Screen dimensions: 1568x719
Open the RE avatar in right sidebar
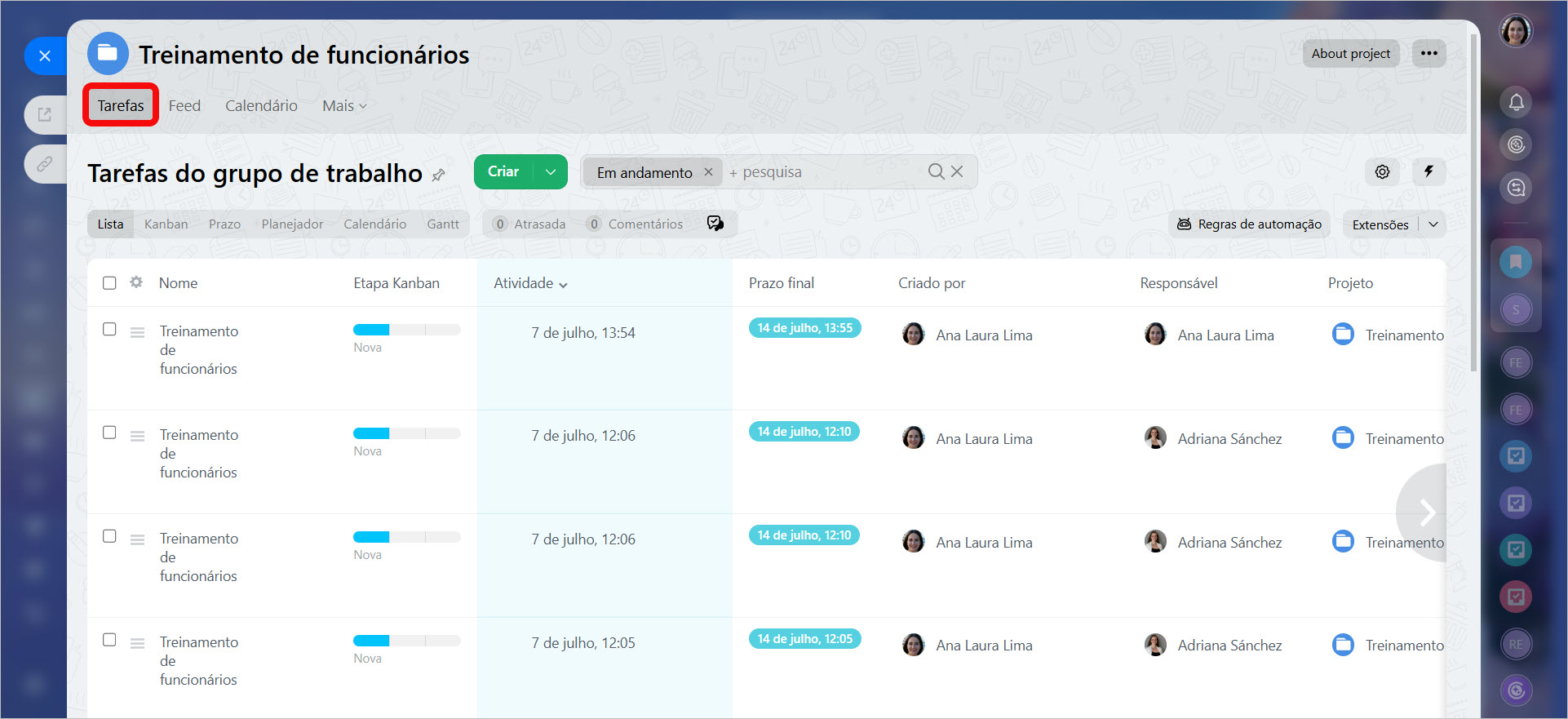1516,644
